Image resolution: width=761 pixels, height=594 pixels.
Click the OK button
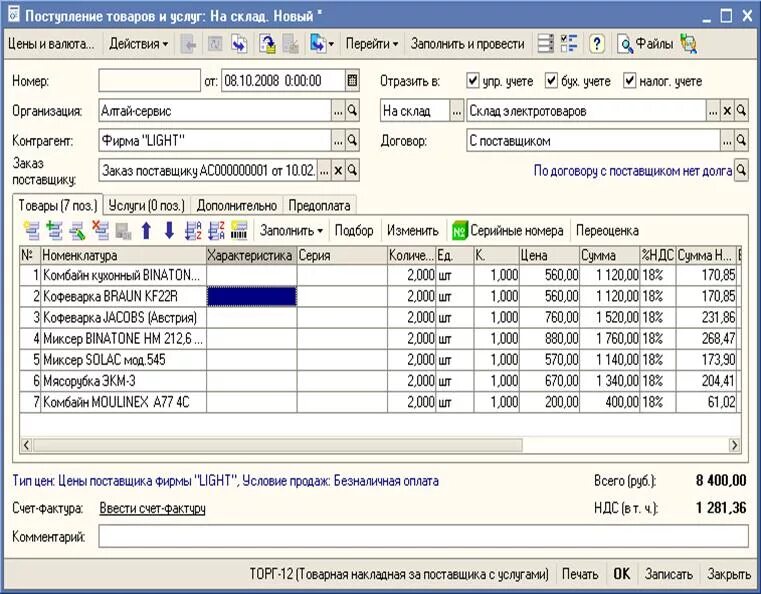622,574
